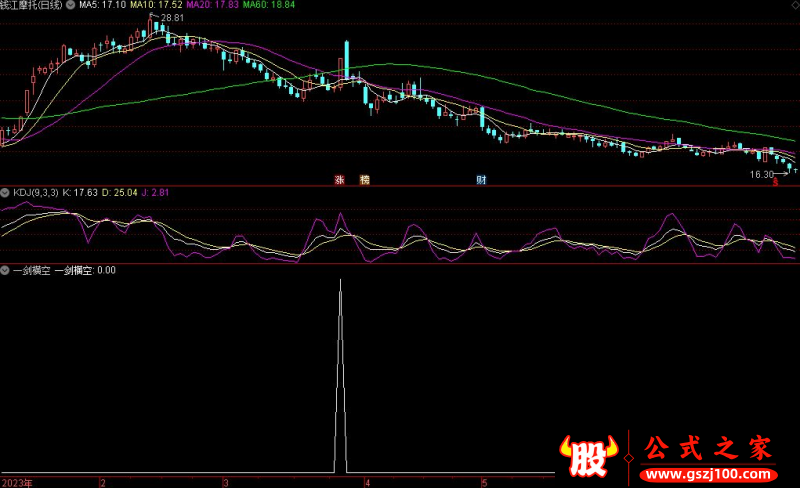
Task: Select the MA10 moving average label
Action: click(x=149, y=5)
